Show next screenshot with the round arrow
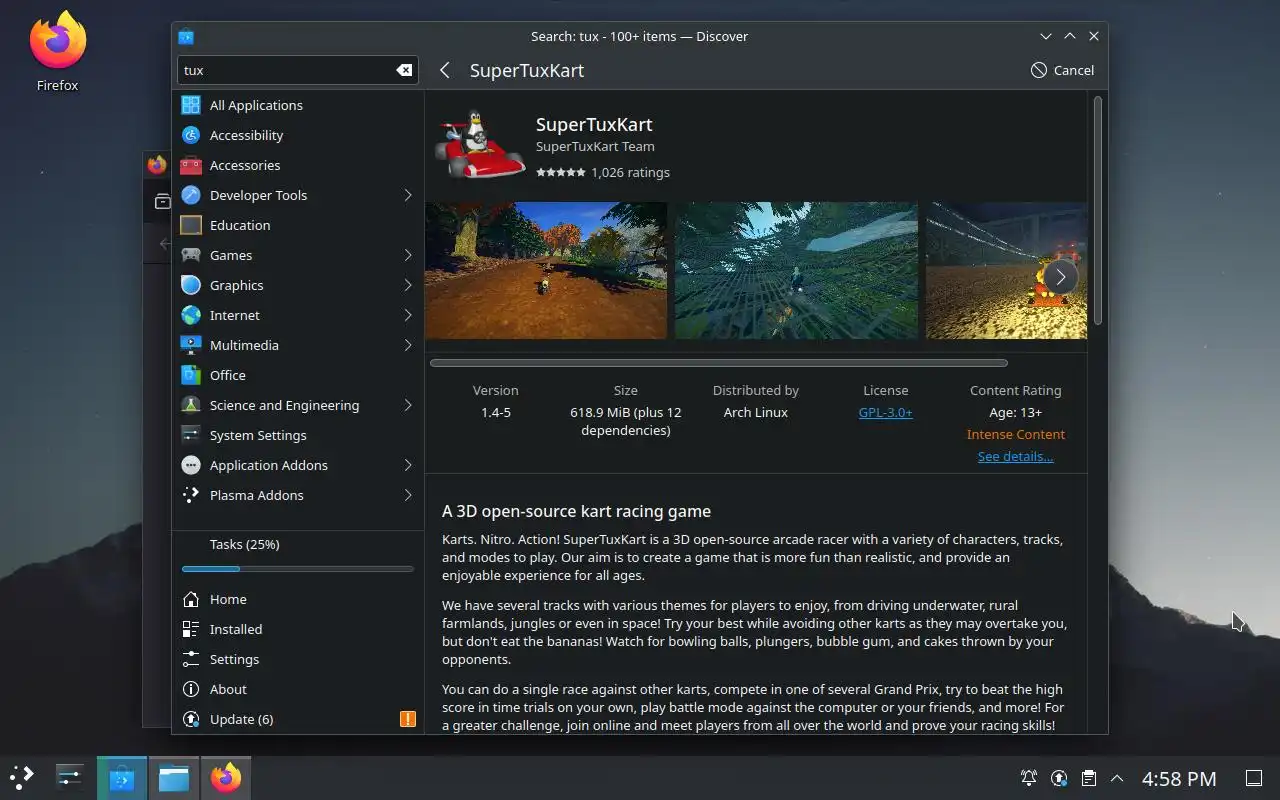This screenshot has width=1280, height=800. (1061, 277)
